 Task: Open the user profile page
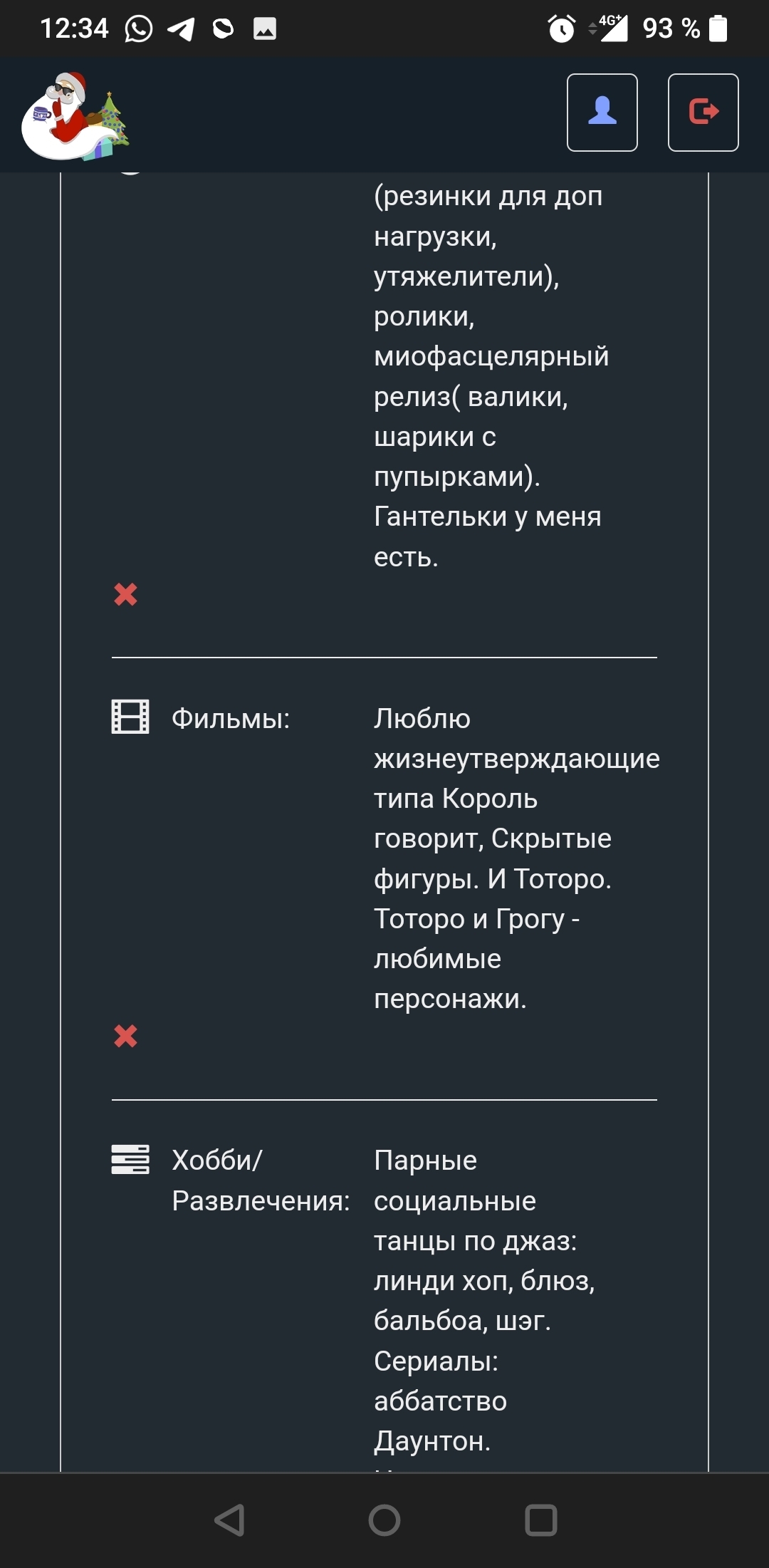pos(602,113)
